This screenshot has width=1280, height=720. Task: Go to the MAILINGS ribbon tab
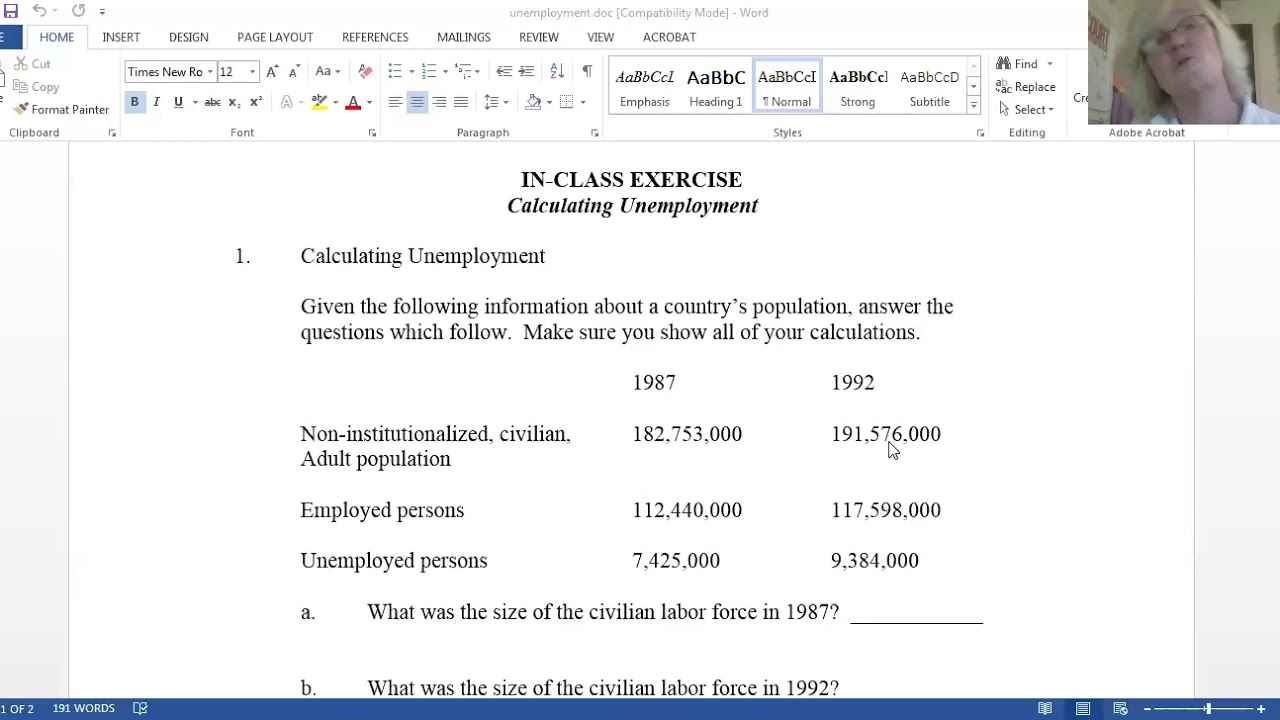point(464,37)
